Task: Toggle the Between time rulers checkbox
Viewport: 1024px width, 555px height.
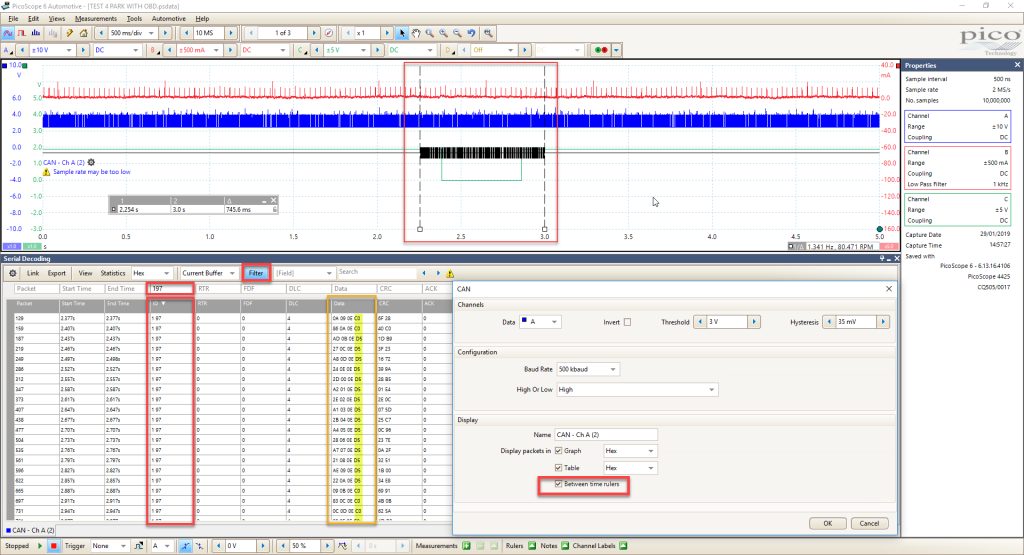Action: 558,484
